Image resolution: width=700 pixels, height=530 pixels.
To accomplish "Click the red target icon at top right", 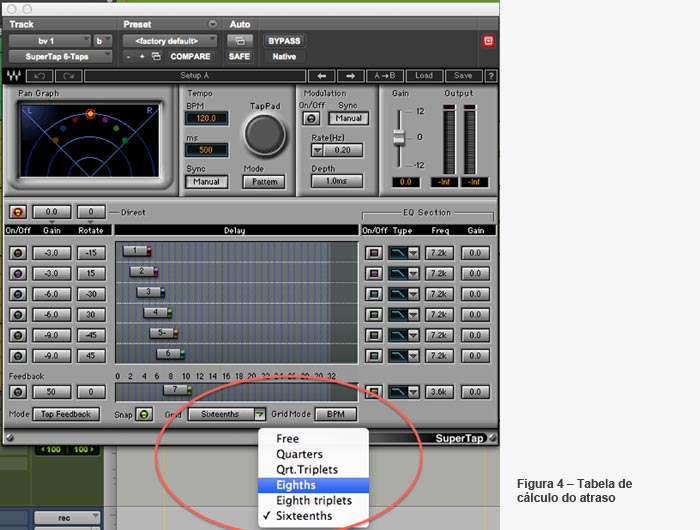I will (488, 41).
